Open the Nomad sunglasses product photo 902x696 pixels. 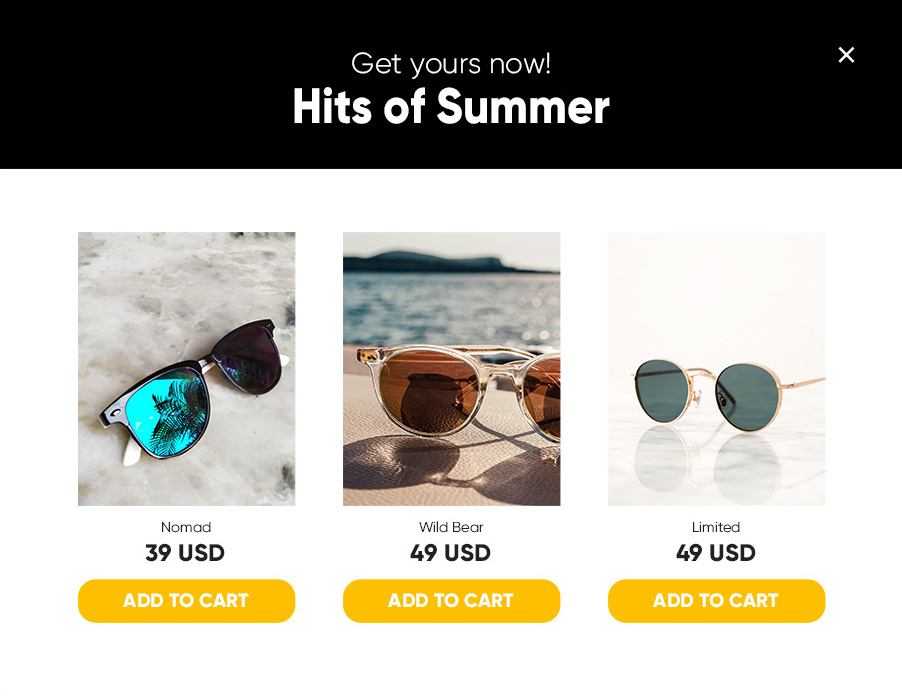point(186,369)
